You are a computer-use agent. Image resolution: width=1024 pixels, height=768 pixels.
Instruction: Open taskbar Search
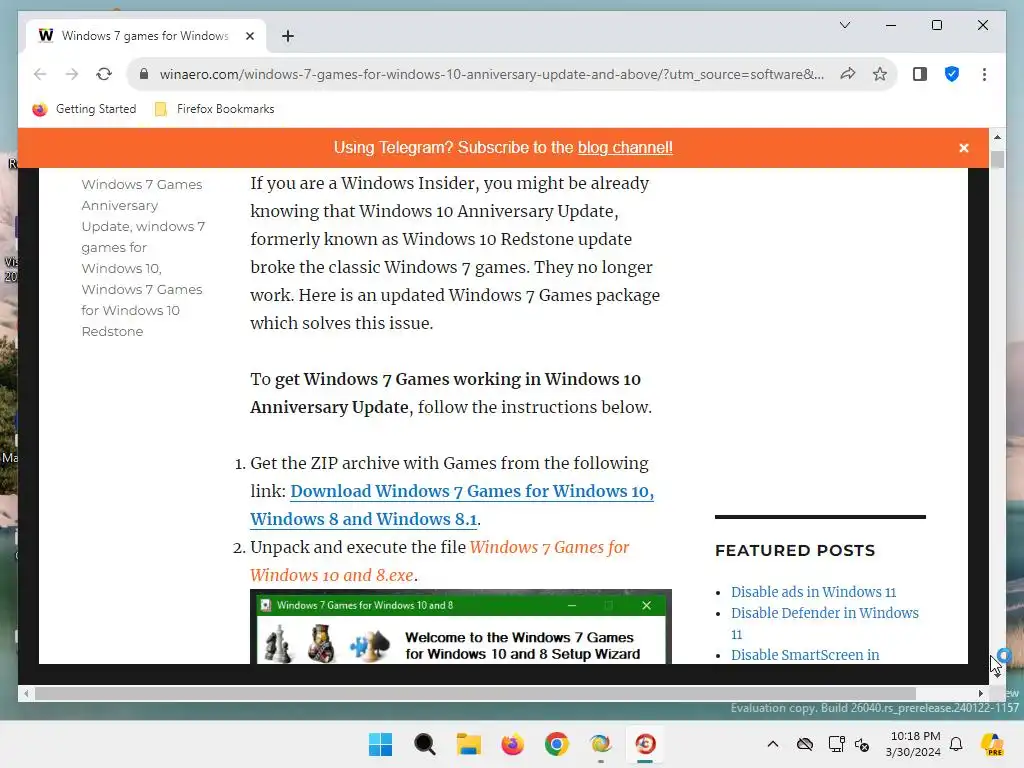pos(424,744)
